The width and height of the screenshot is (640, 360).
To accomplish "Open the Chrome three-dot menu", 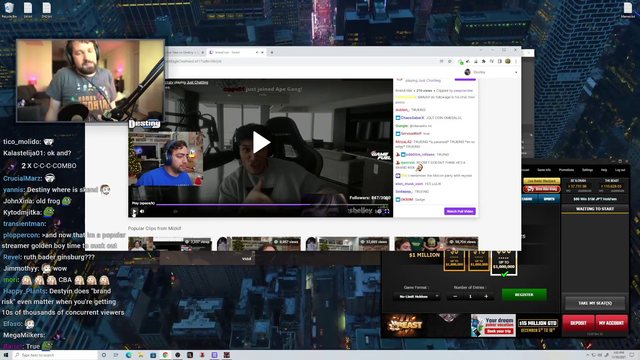I will tap(516, 61).
